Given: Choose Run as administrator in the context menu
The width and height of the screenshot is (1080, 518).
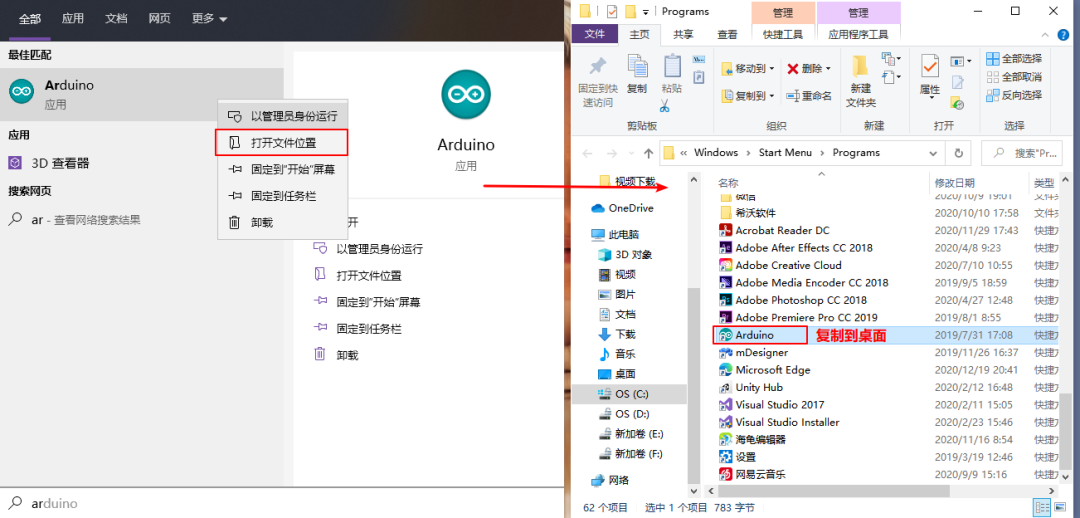Looking at the screenshot, I should 283,115.
